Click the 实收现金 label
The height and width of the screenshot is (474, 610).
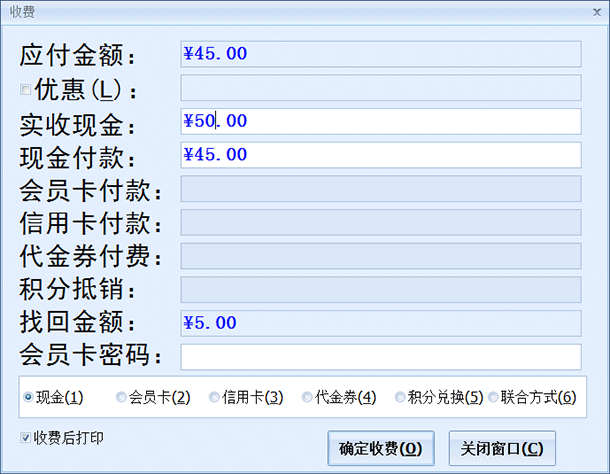pyautogui.click(x=77, y=125)
